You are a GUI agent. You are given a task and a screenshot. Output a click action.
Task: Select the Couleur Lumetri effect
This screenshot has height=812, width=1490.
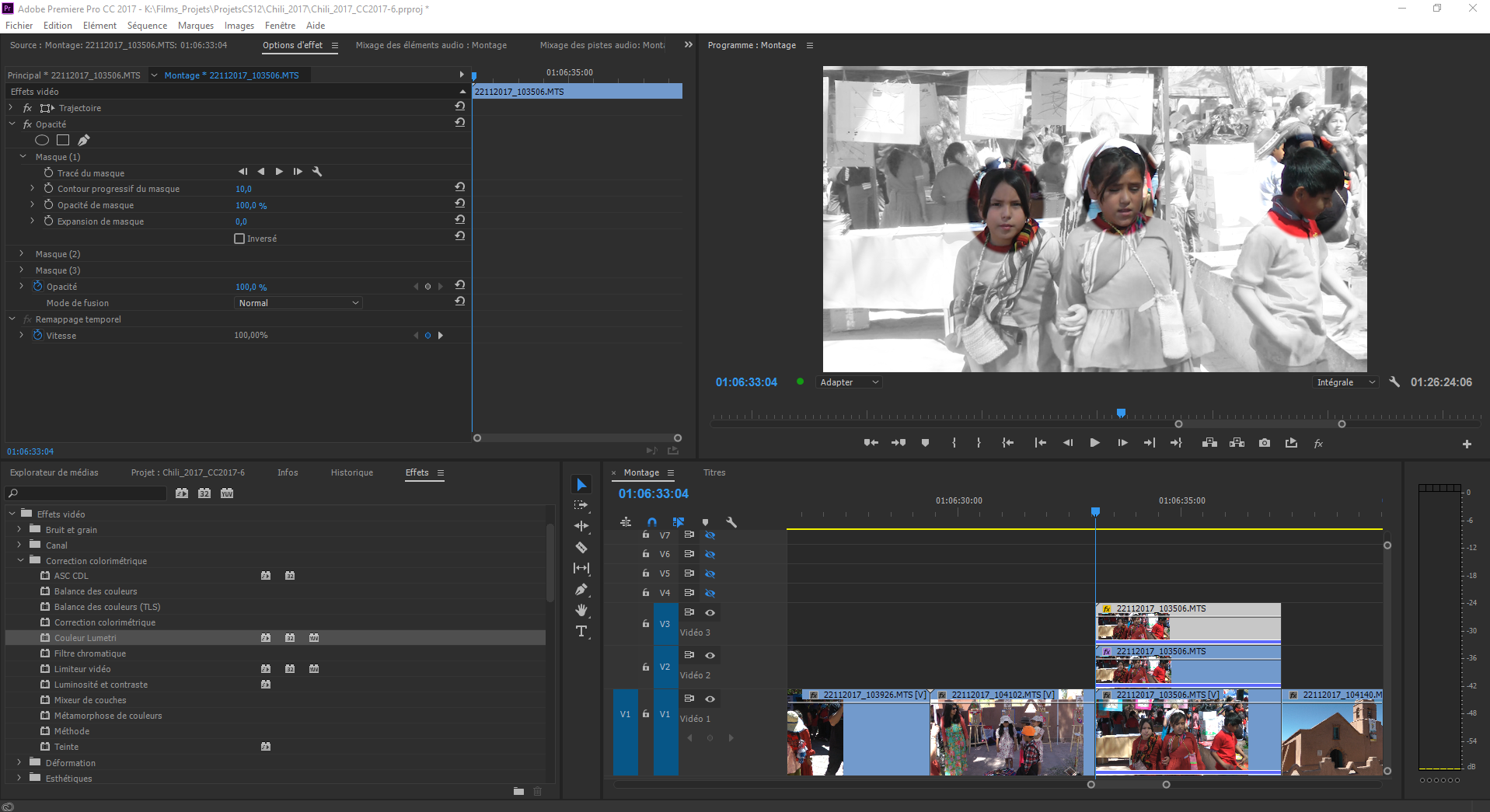[x=85, y=638]
